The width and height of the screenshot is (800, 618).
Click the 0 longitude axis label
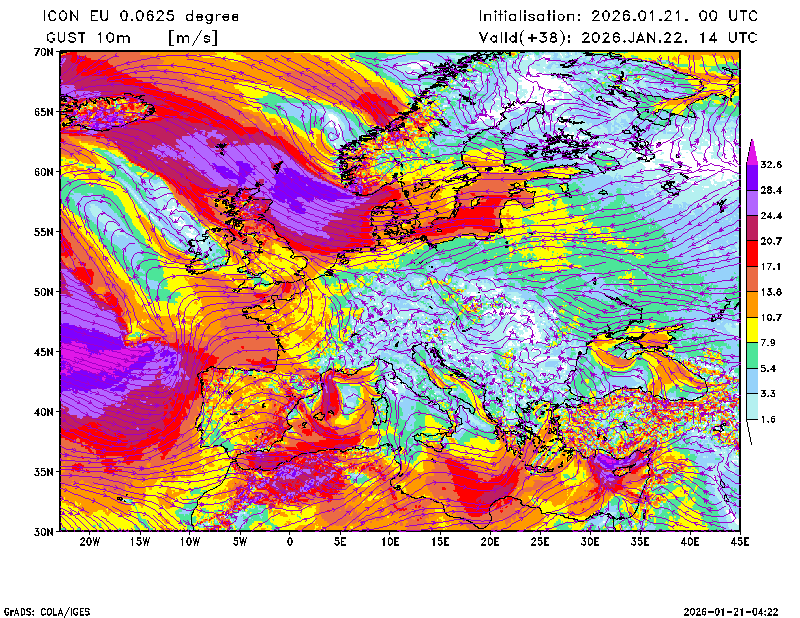click(x=290, y=542)
